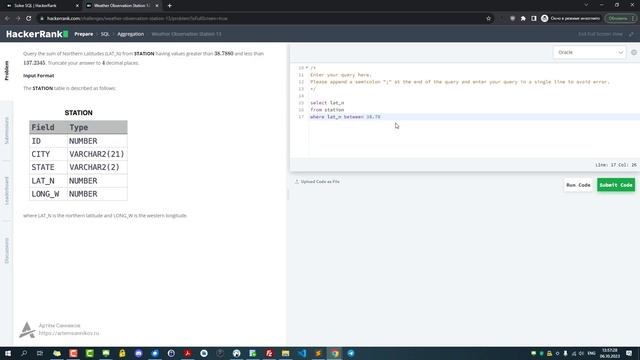
Task: Bookmark this page with the star icon
Action: pyautogui.click(x=488, y=18)
